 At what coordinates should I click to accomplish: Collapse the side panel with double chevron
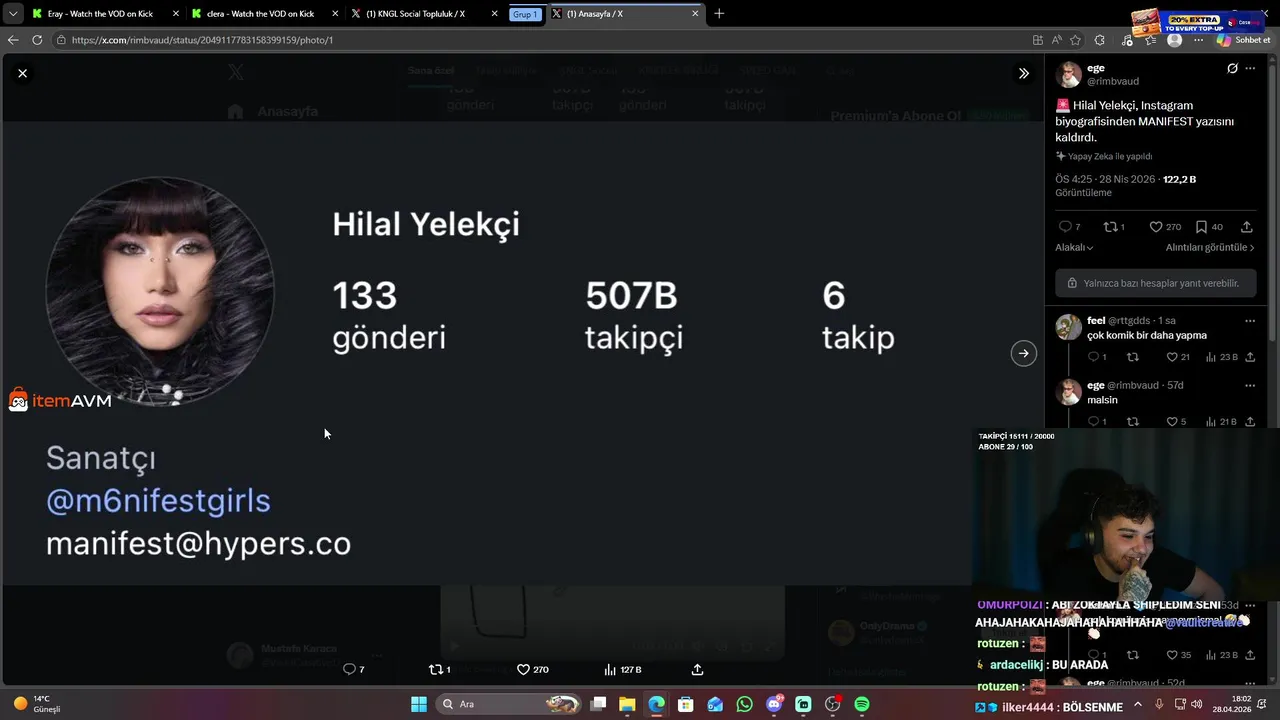[1023, 73]
